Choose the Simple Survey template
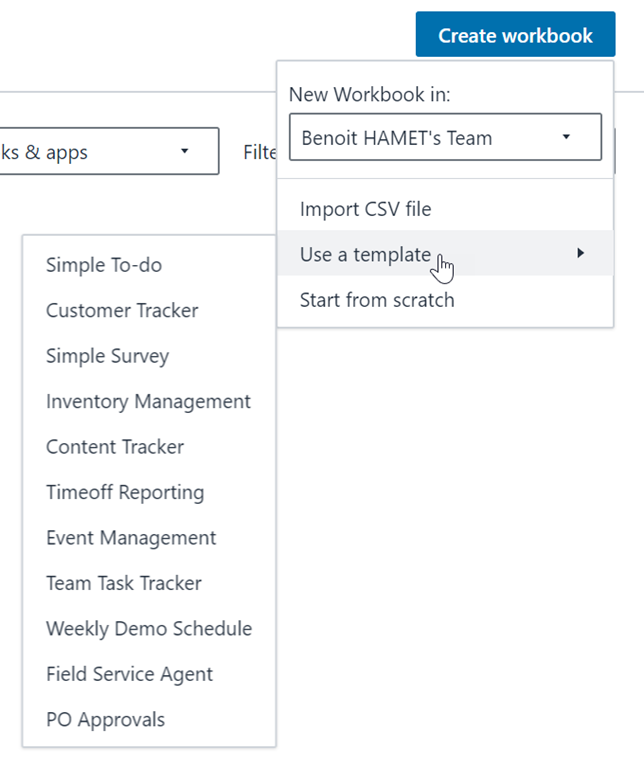The height and width of the screenshot is (768, 644). [x=107, y=356]
